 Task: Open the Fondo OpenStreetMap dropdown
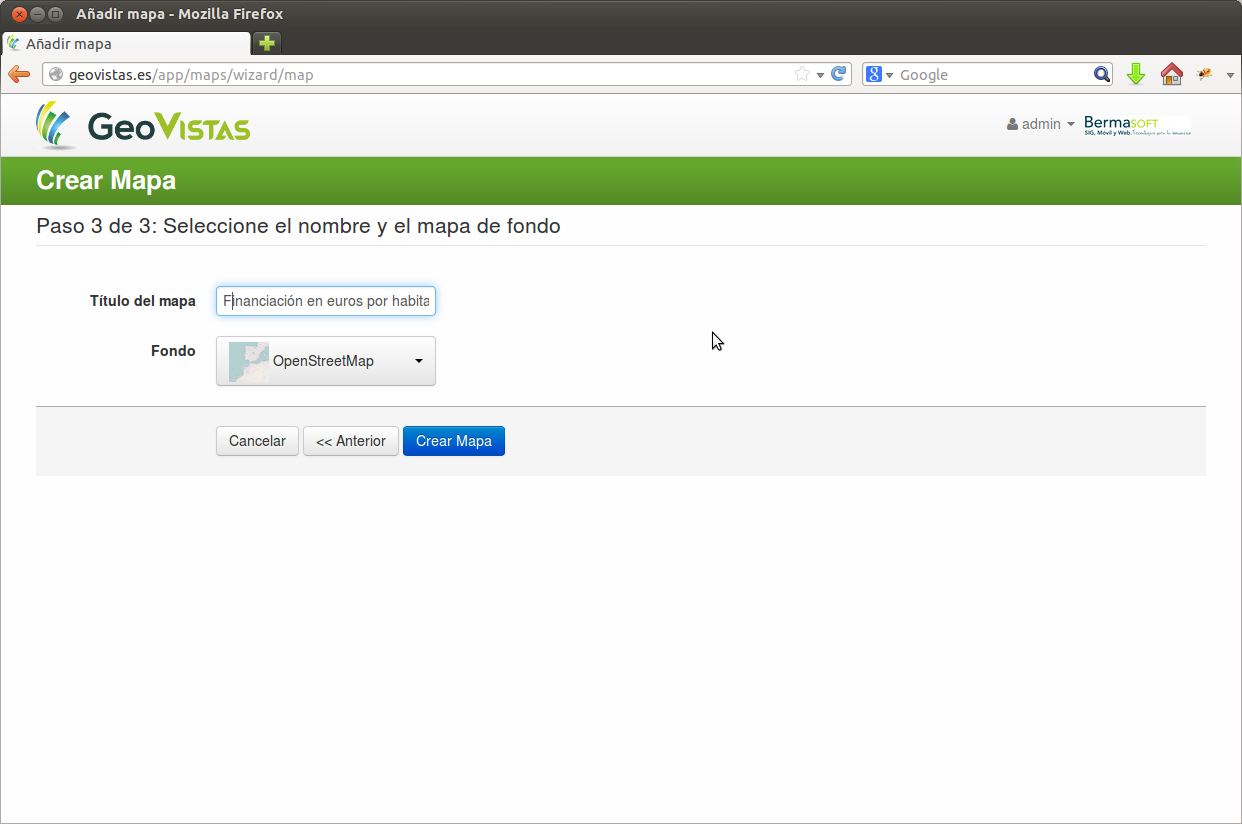point(326,361)
